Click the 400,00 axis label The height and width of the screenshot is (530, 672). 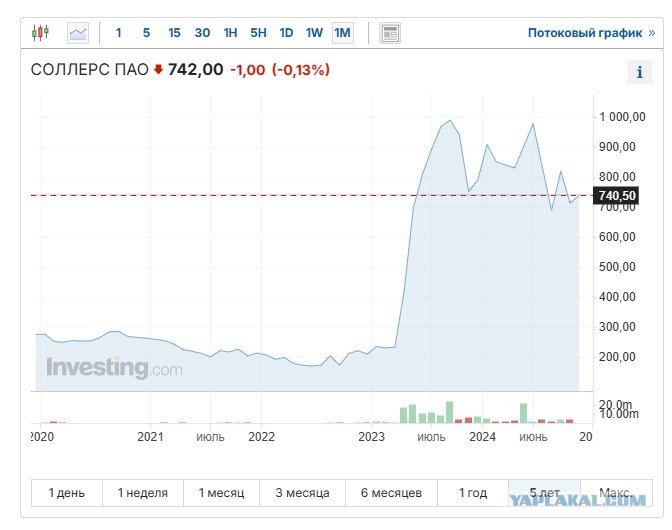coord(617,296)
